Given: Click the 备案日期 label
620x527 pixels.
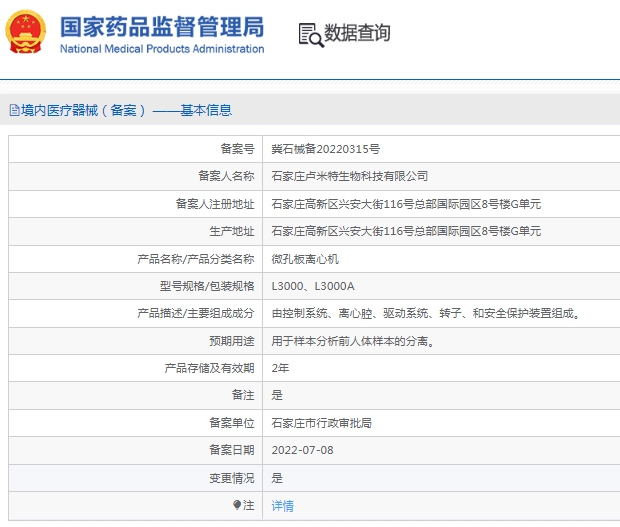Looking at the screenshot, I should (x=232, y=450).
